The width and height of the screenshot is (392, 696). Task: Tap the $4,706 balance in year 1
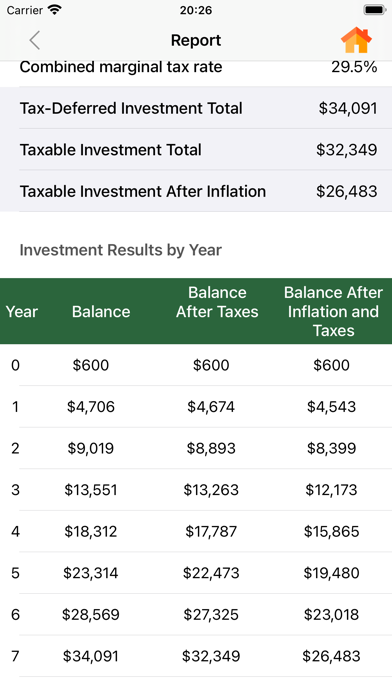pyautogui.click(x=91, y=407)
